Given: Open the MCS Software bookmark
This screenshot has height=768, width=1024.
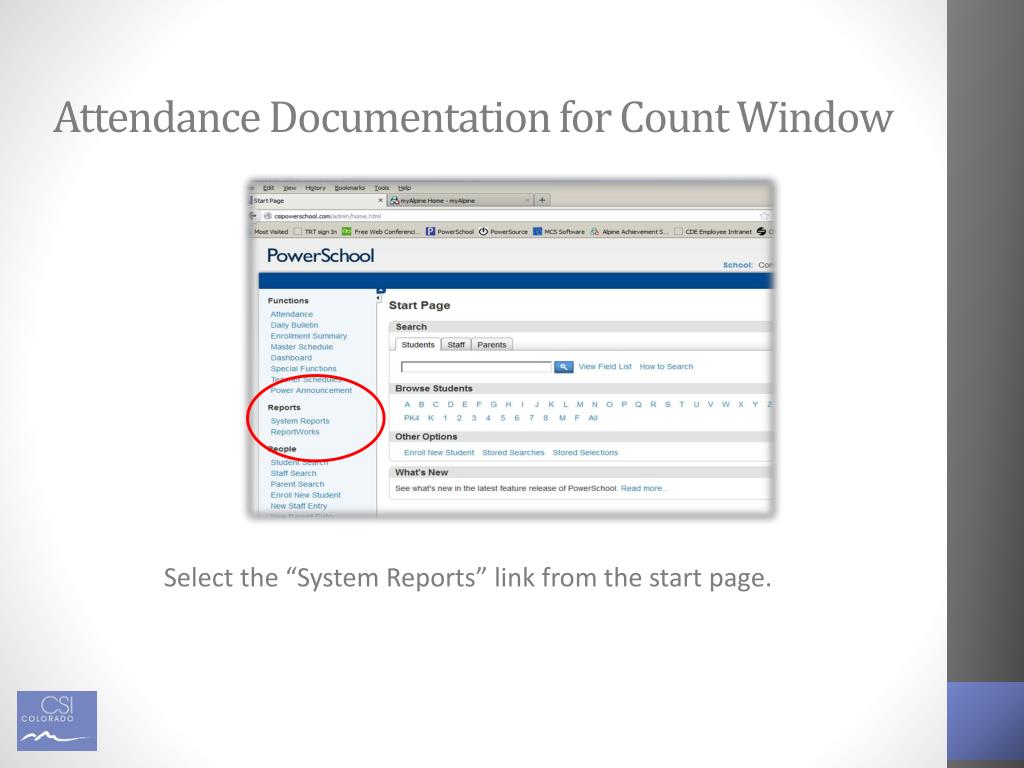Looking at the screenshot, I should point(559,231).
